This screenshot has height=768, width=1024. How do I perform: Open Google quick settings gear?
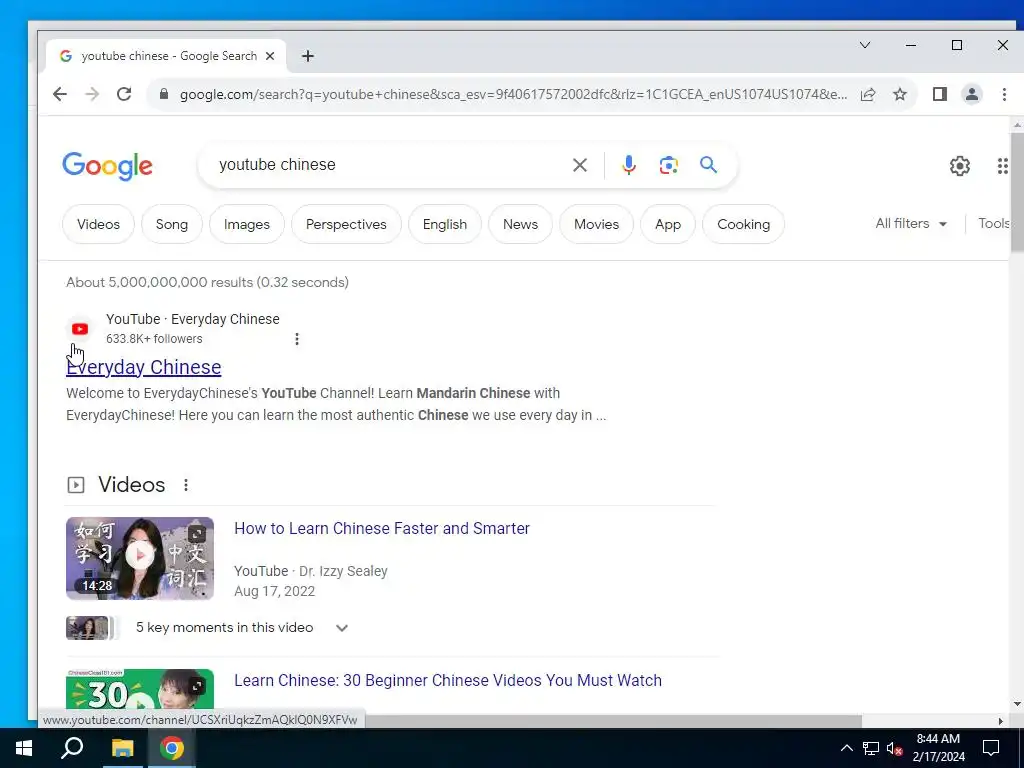click(959, 166)
